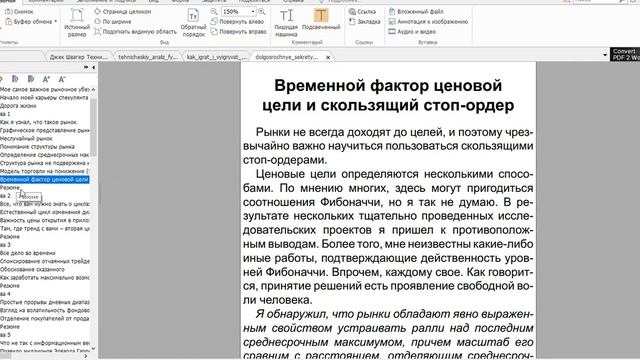Open bookmark Взгляд на волатильность фондового
This screenshot has width=640, height=360.
(44, 311)
